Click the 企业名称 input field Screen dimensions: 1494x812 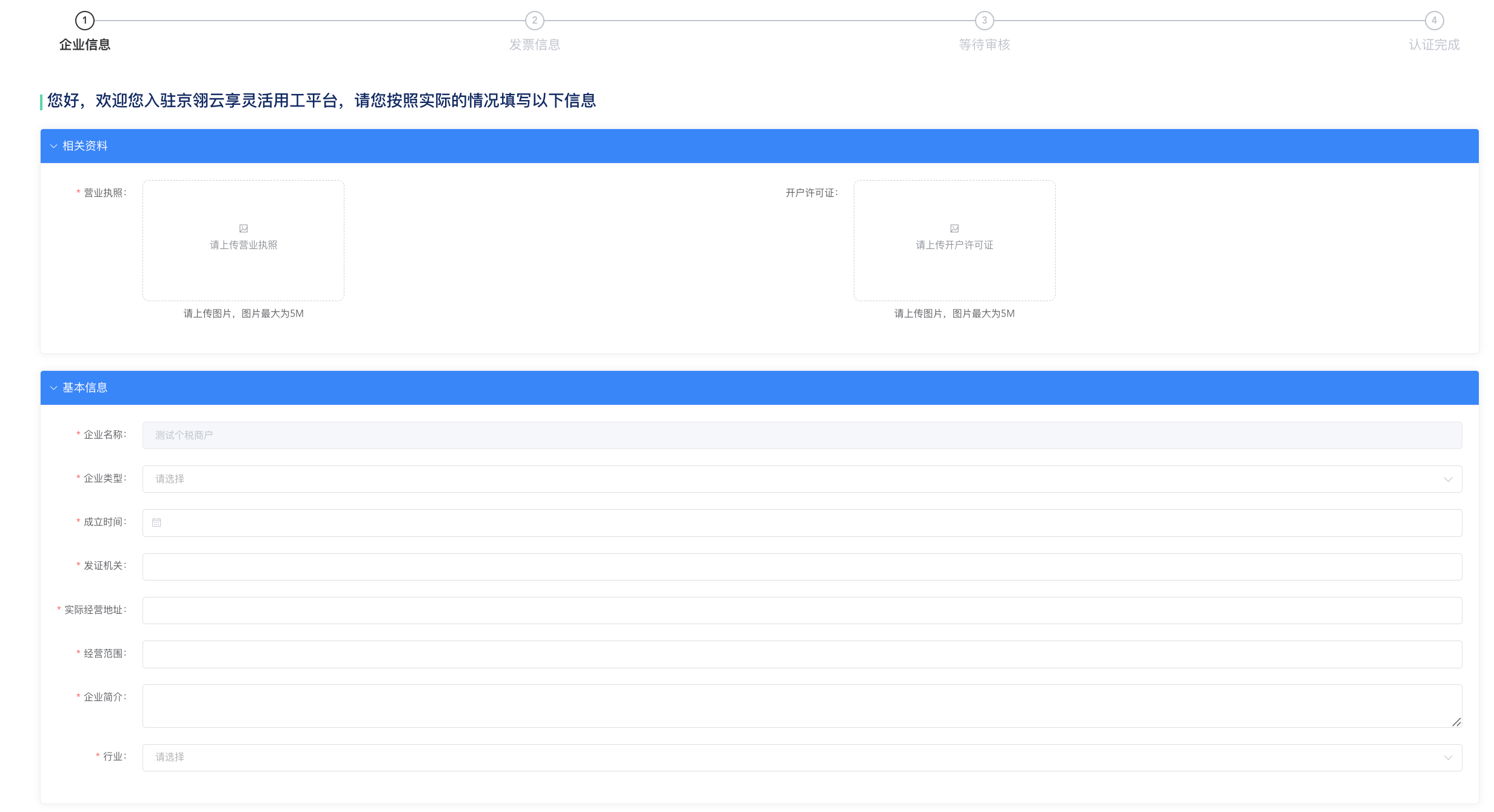pos(802,435)
